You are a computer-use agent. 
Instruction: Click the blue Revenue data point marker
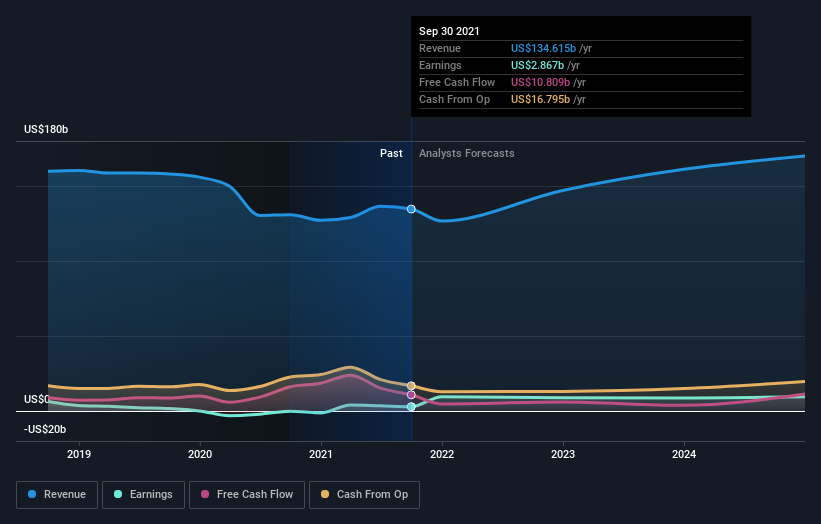pos(411,209)
